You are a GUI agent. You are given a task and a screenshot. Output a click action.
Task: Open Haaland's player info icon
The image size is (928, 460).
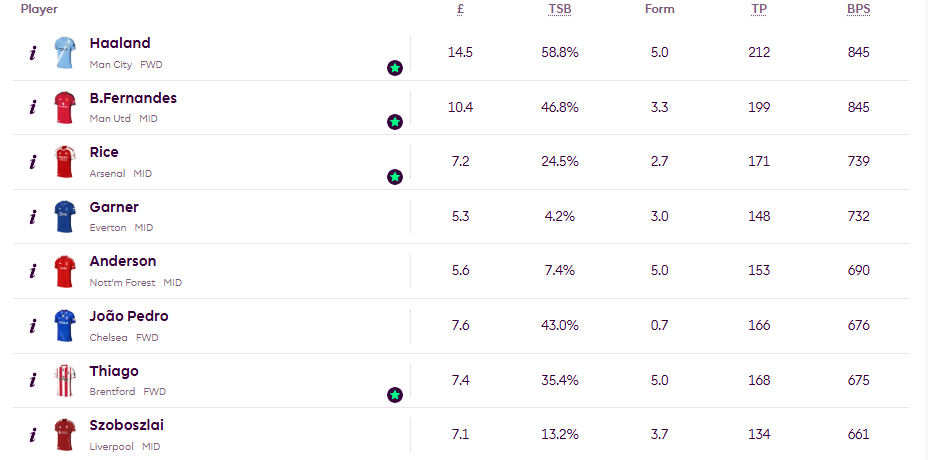(x=32, y=53)
